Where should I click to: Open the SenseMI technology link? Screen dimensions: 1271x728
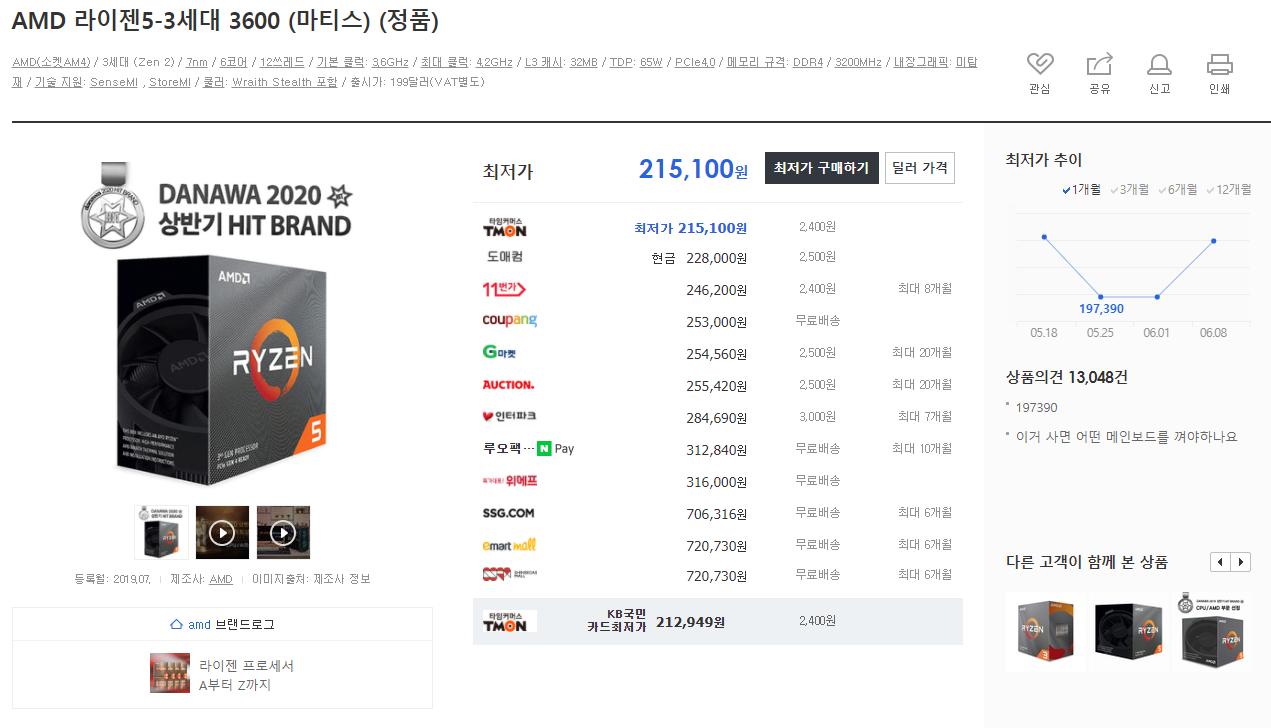pyautogui.click(x=114, y=82)
